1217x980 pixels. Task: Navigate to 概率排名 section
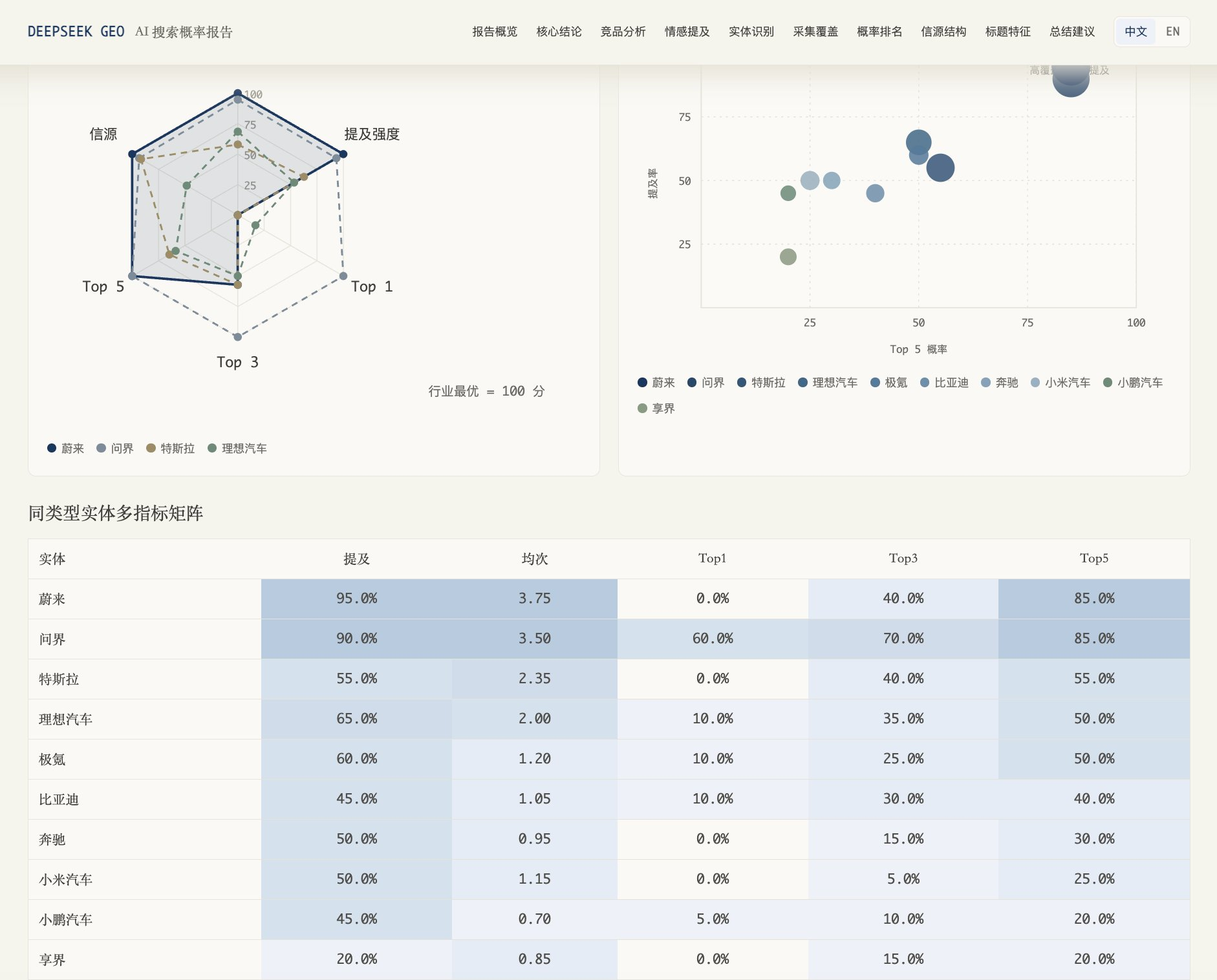[879, 32]
